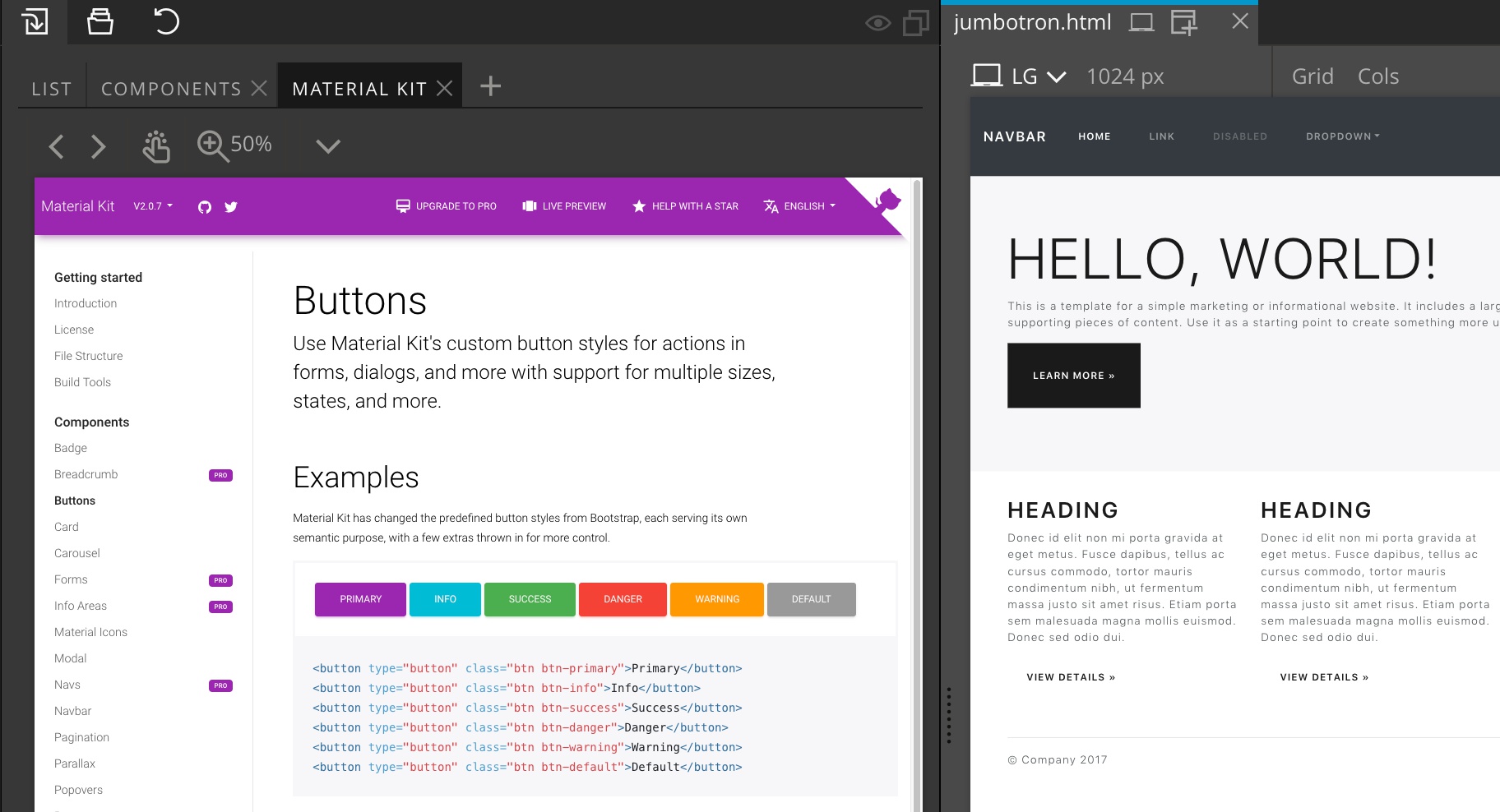Screen dimensions: 1500x812
Task: Open License in docs sidebar
Action: point(74,330)
